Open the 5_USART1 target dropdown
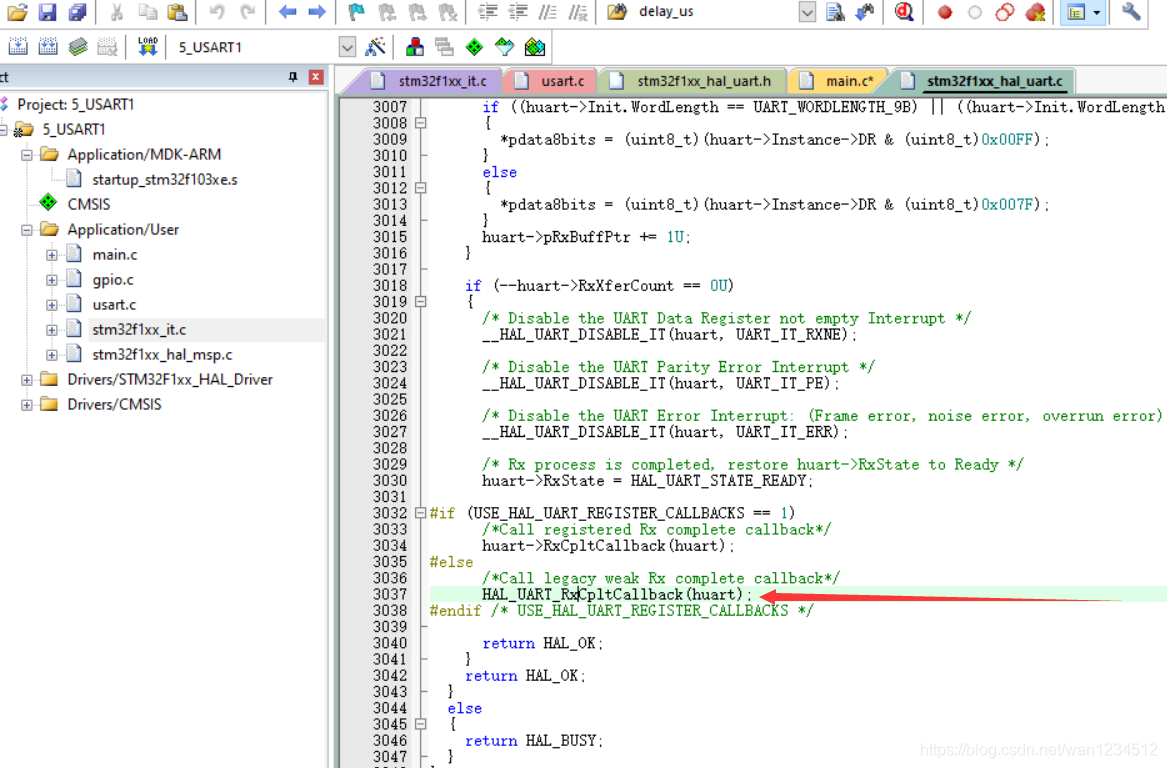 tap(347, 47)
